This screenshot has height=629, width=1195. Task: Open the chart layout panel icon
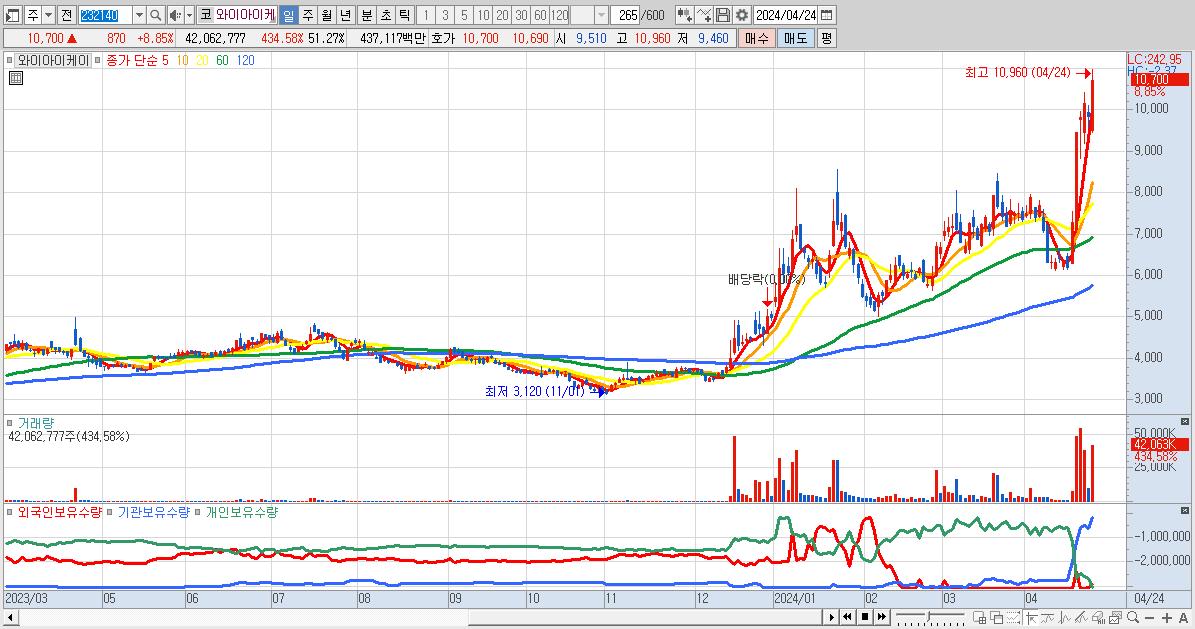(x=12, y=15)
